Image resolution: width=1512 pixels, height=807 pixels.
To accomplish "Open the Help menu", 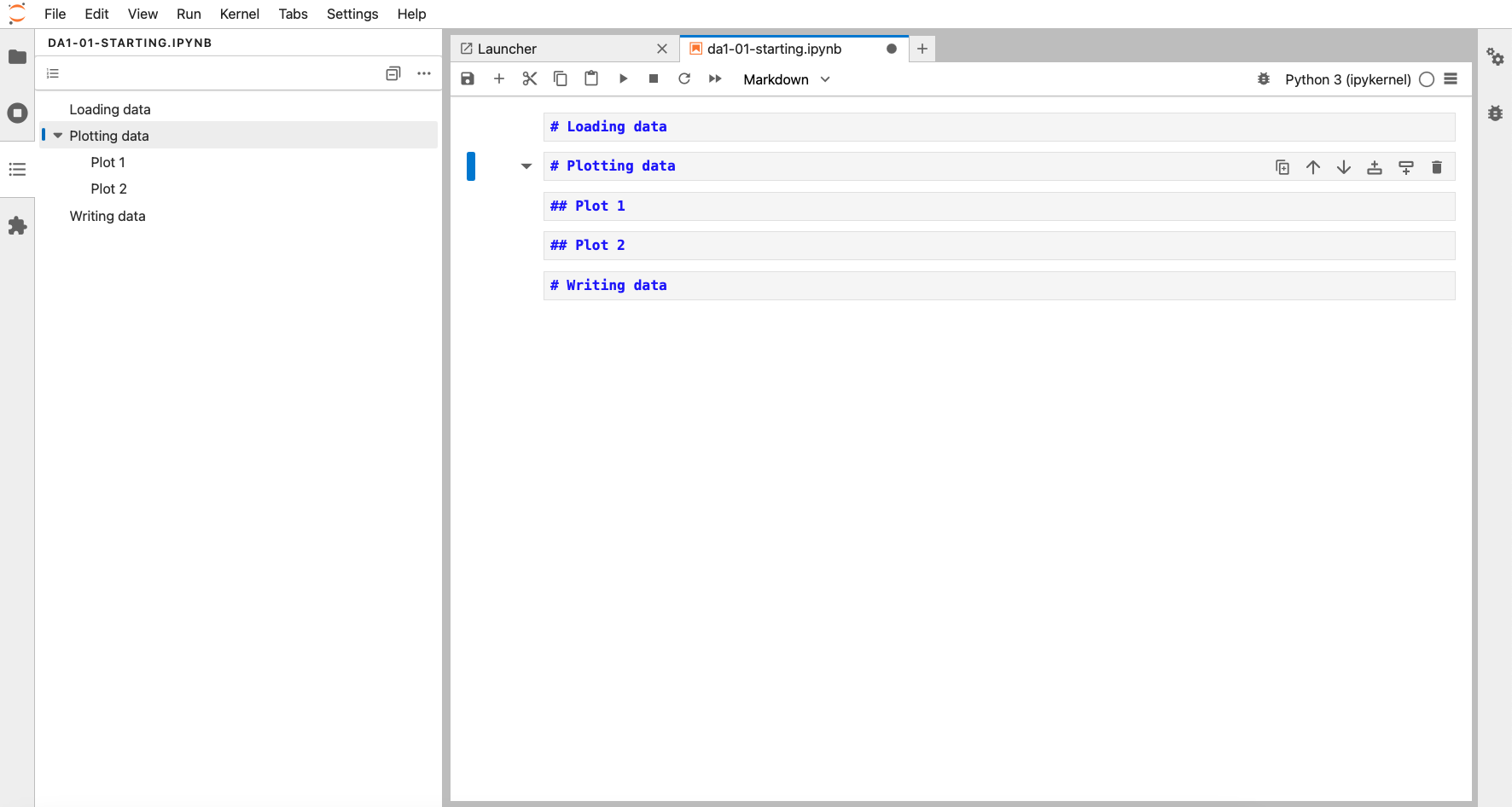I will click(x=411, y=14).
